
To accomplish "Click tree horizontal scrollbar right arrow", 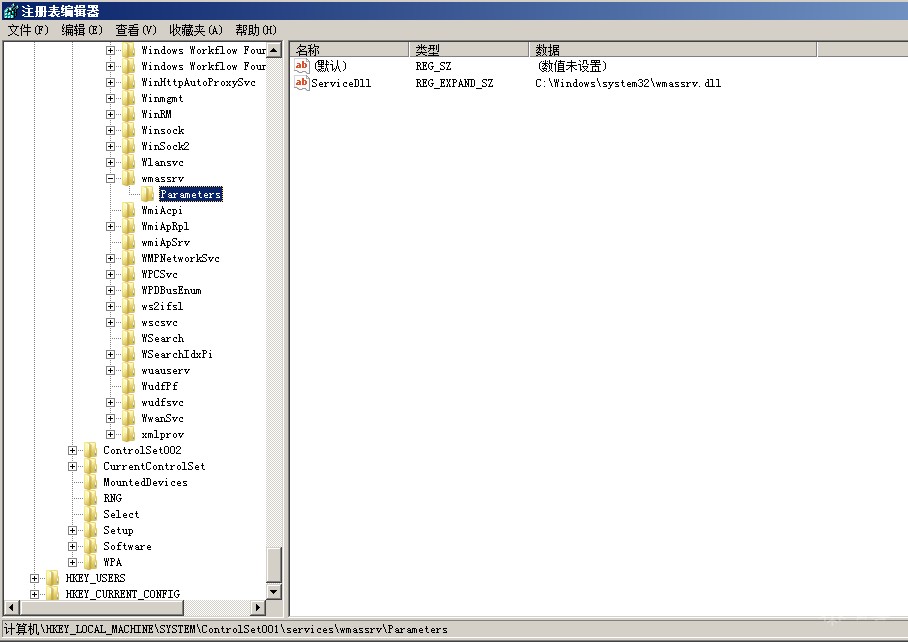I will [258, 607].
